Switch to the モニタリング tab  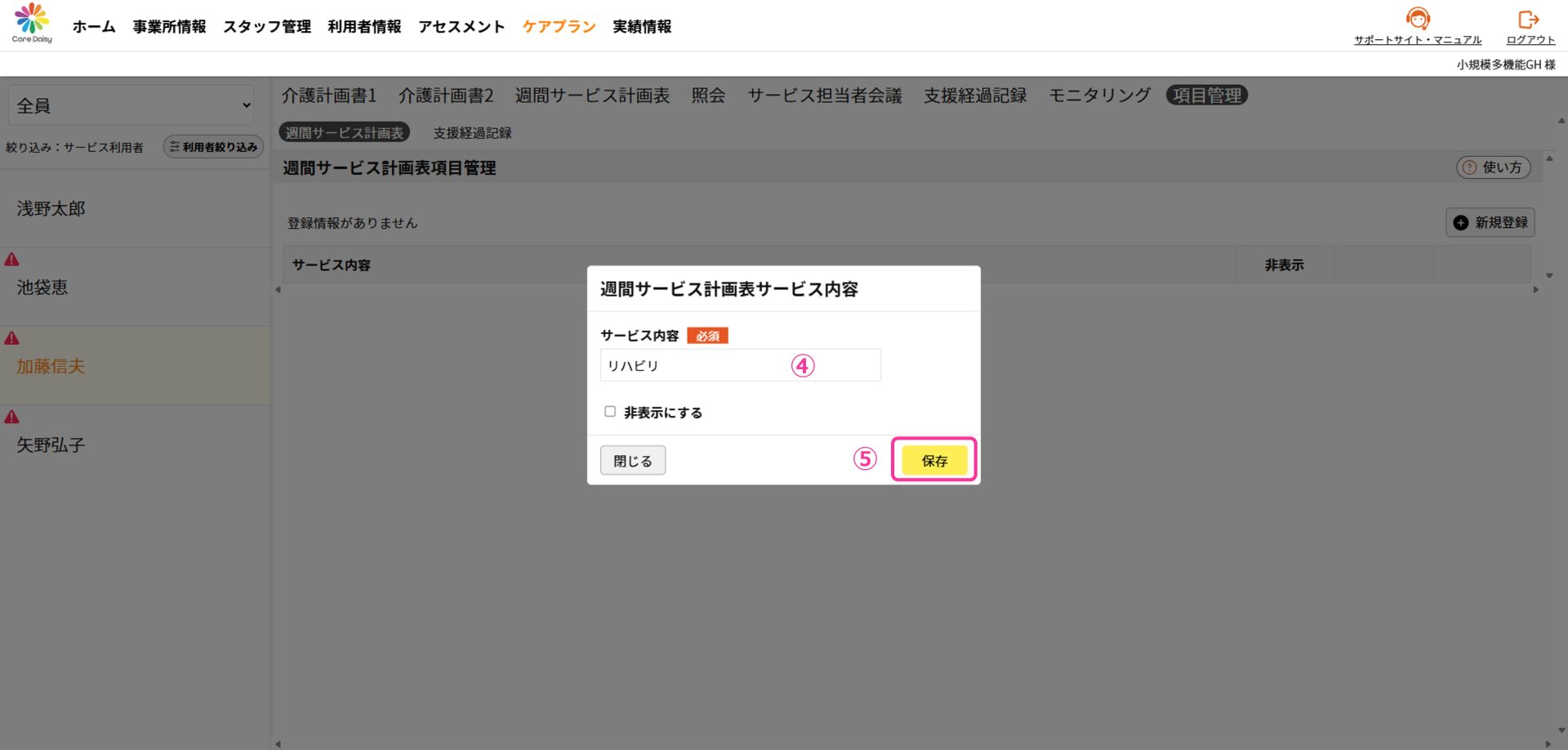tap(1099, 96)
